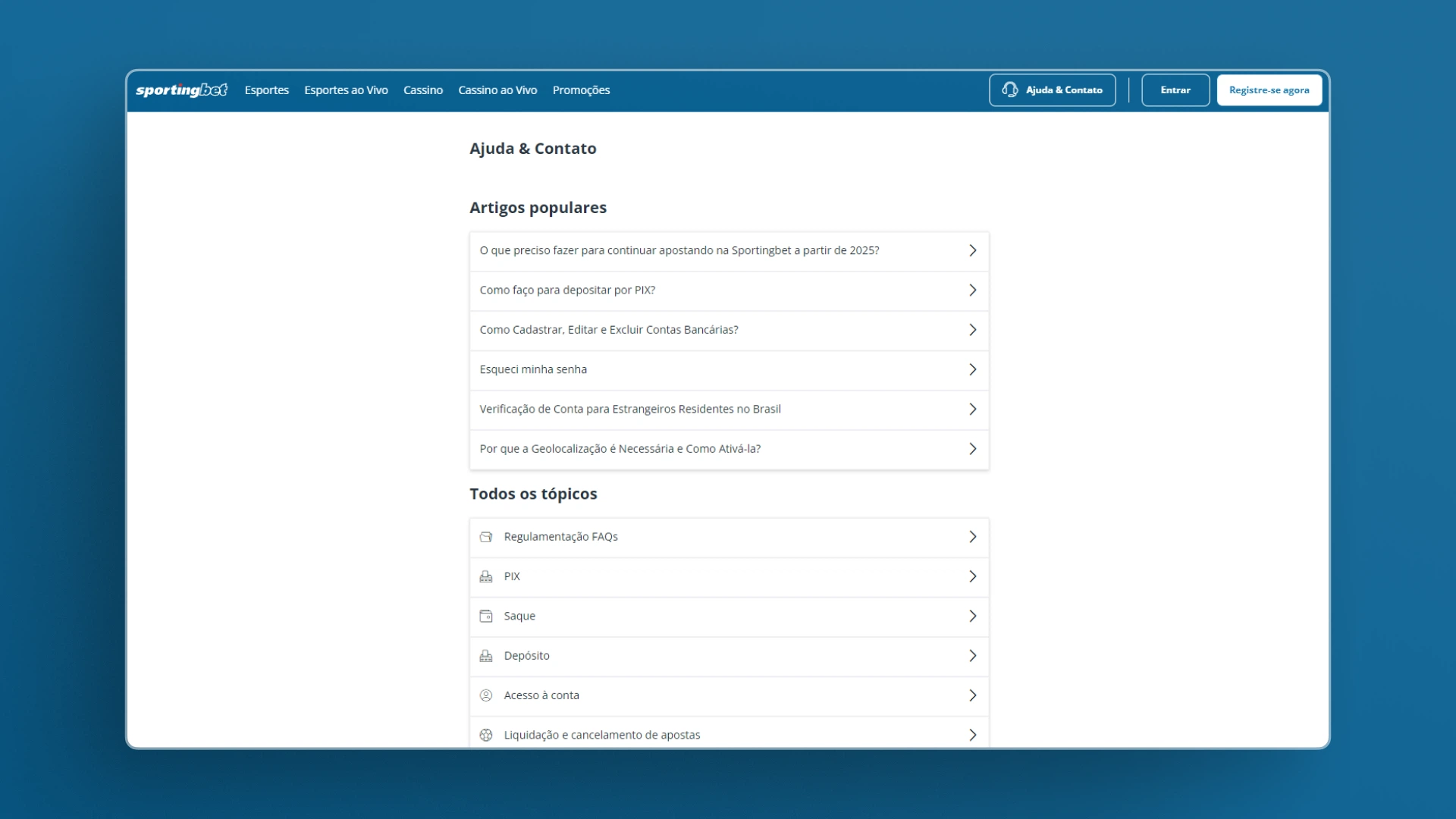Expand chevron next to Esqueci minha senha
Screen dimensions: 1456x819
[972, 369]
